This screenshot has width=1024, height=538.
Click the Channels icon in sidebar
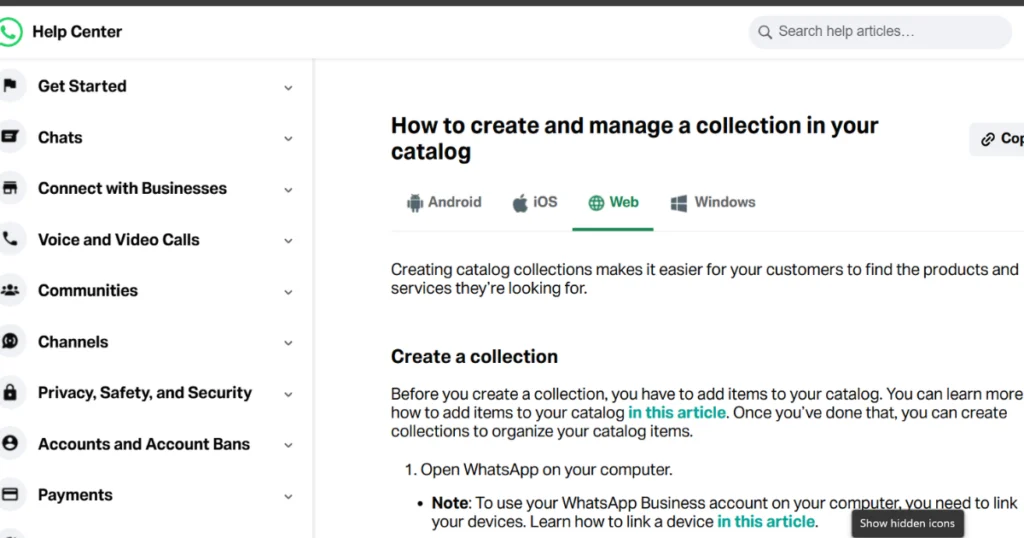point(10,341)
